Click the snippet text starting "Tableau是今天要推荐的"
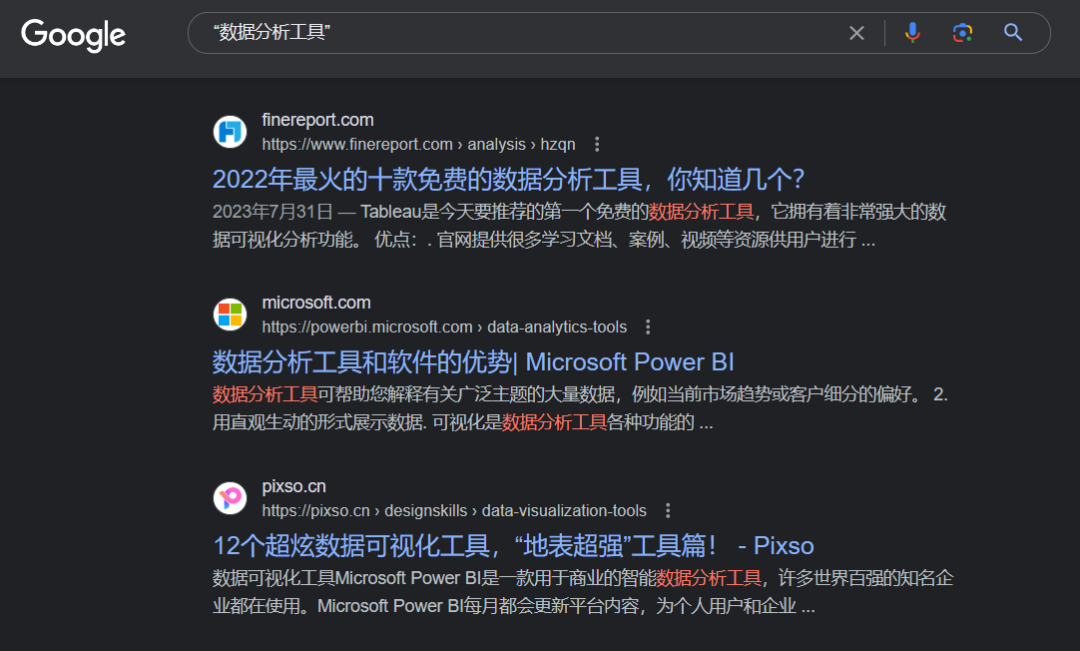The width and height of the screenshot is (1080, 651). 653,211
